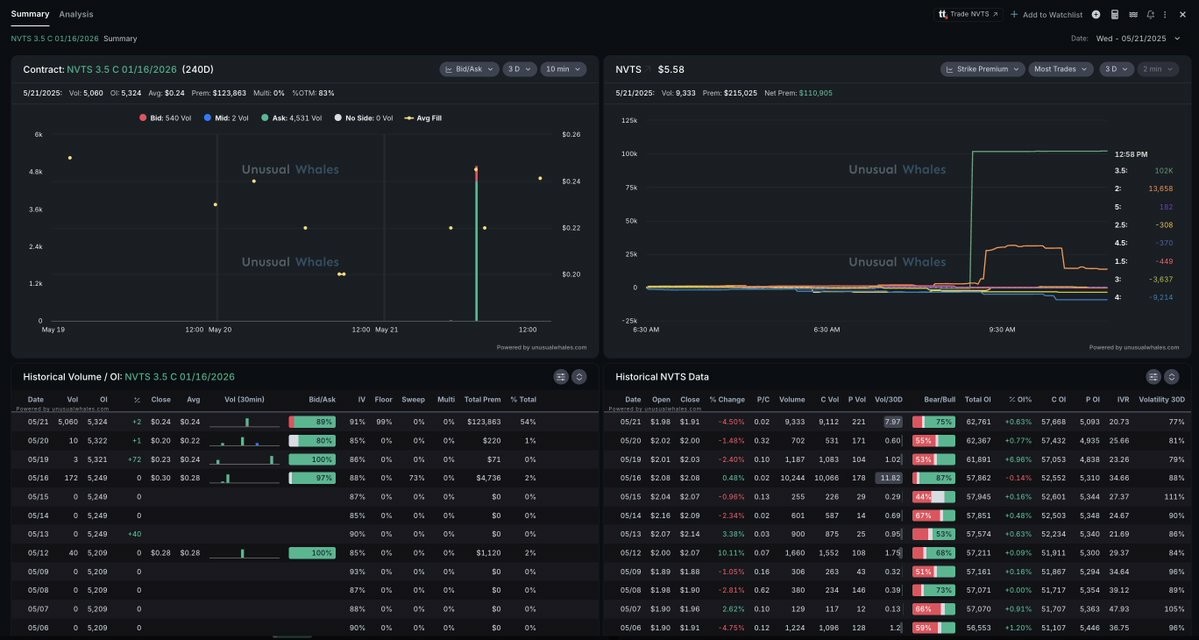Click the 44% Bear/Bull bar for 05/15
The height and width of the screenshot is (640, 1199).
pyautogui.click(x=934, y=497)
